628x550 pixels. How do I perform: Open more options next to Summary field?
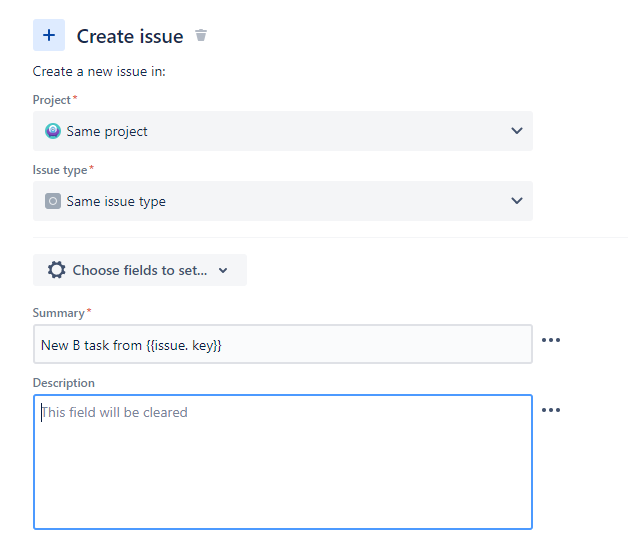(551, 340)
